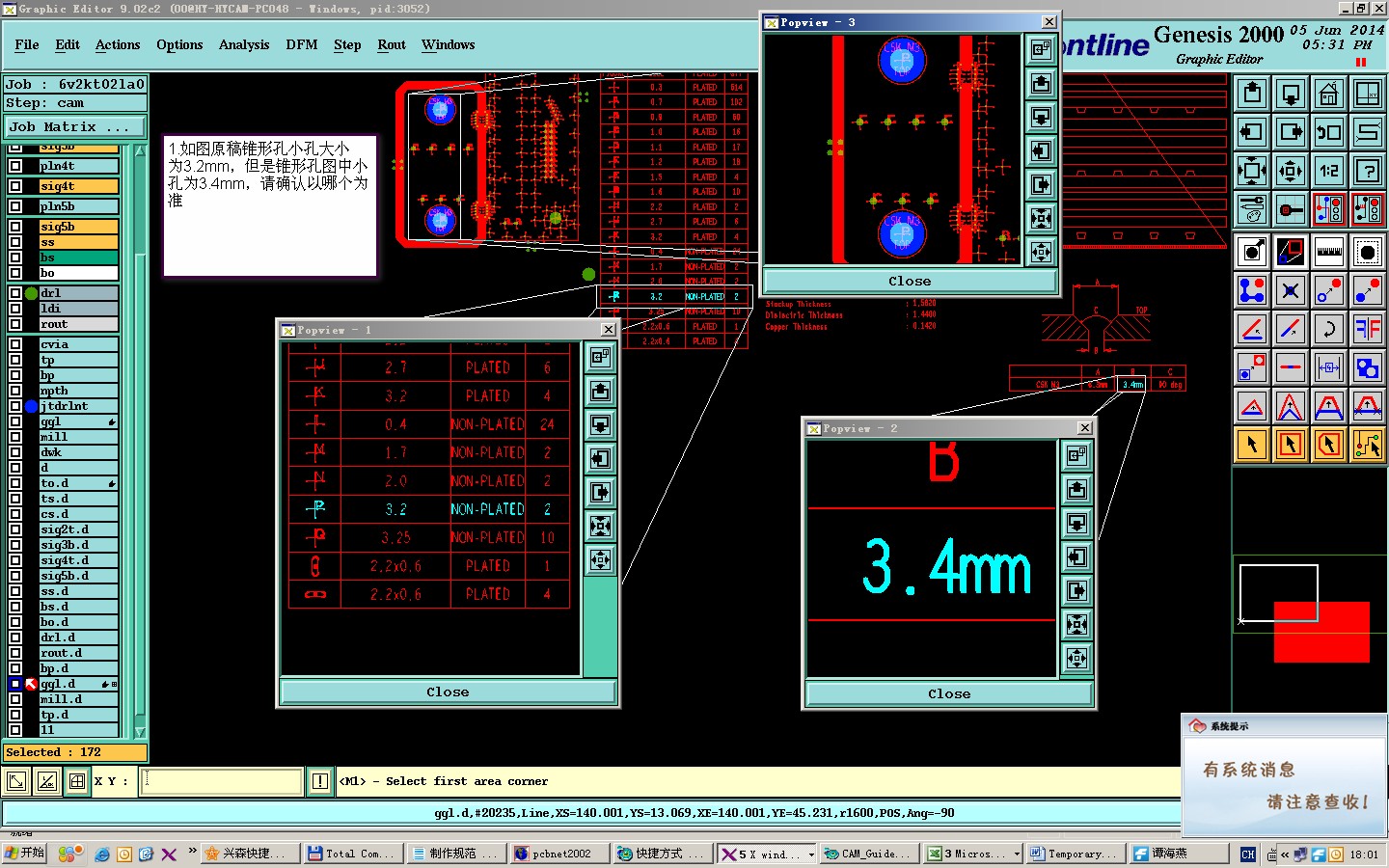Image resolution: width=1389 pixels, height=868 pixels.
Task: Open dropdown arrow of '3 Micros...' taskbar group
Action: [x=1017, y=854]
